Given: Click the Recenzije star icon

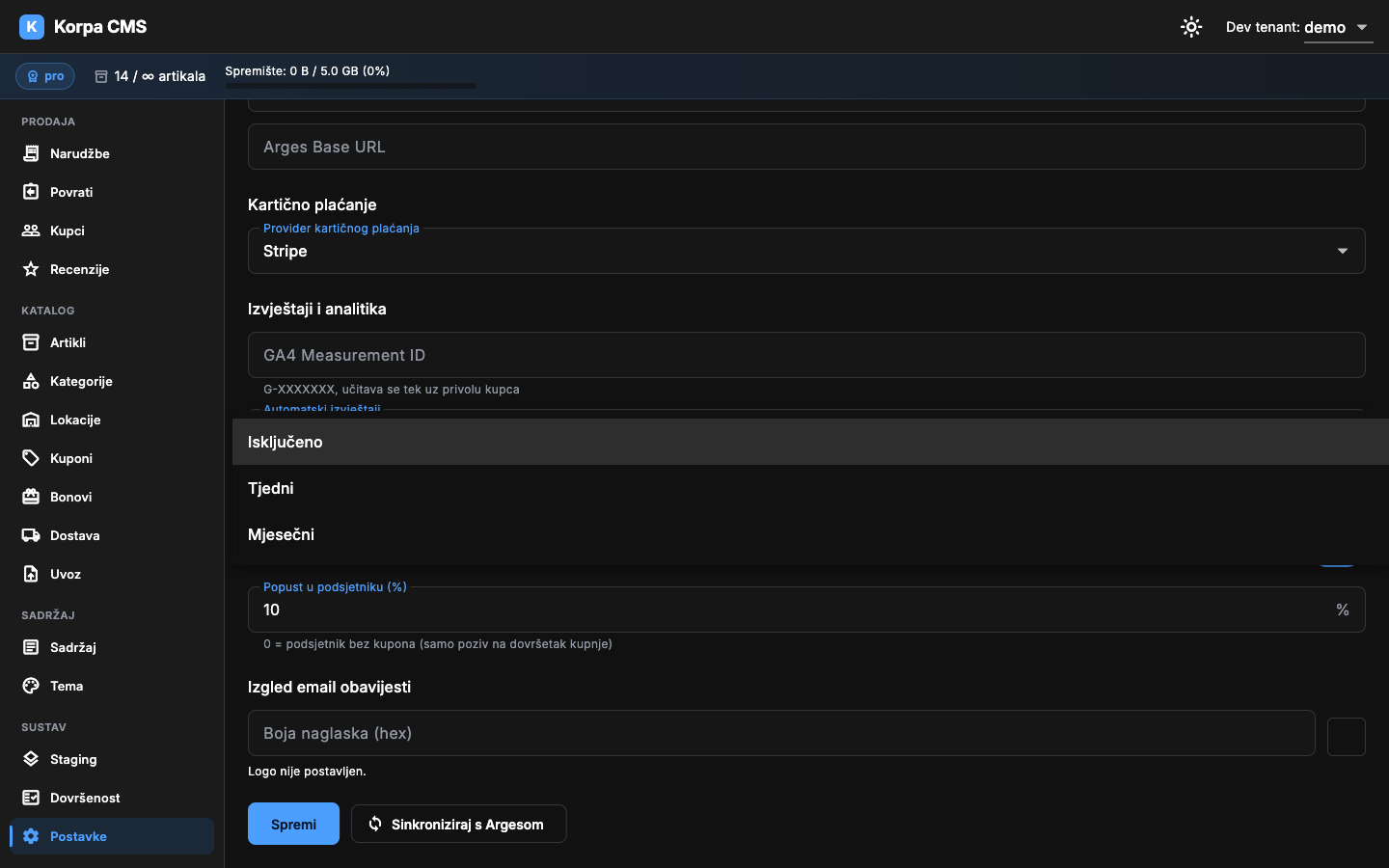Looking at the screenshot, I should tap(31, 269).
